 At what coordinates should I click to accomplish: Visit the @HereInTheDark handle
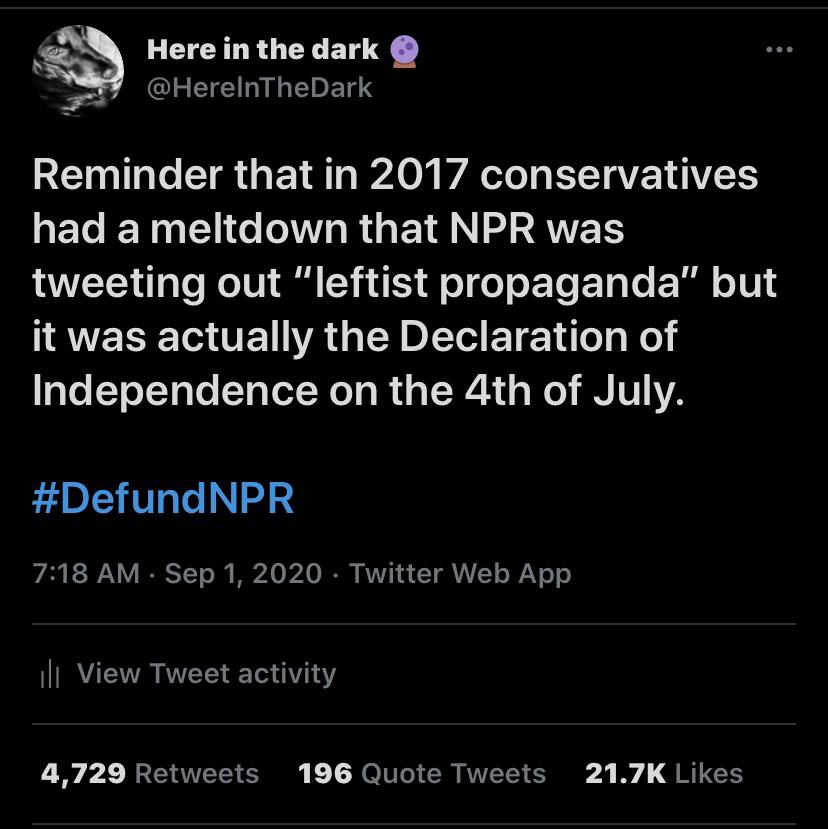coord(259,88)
